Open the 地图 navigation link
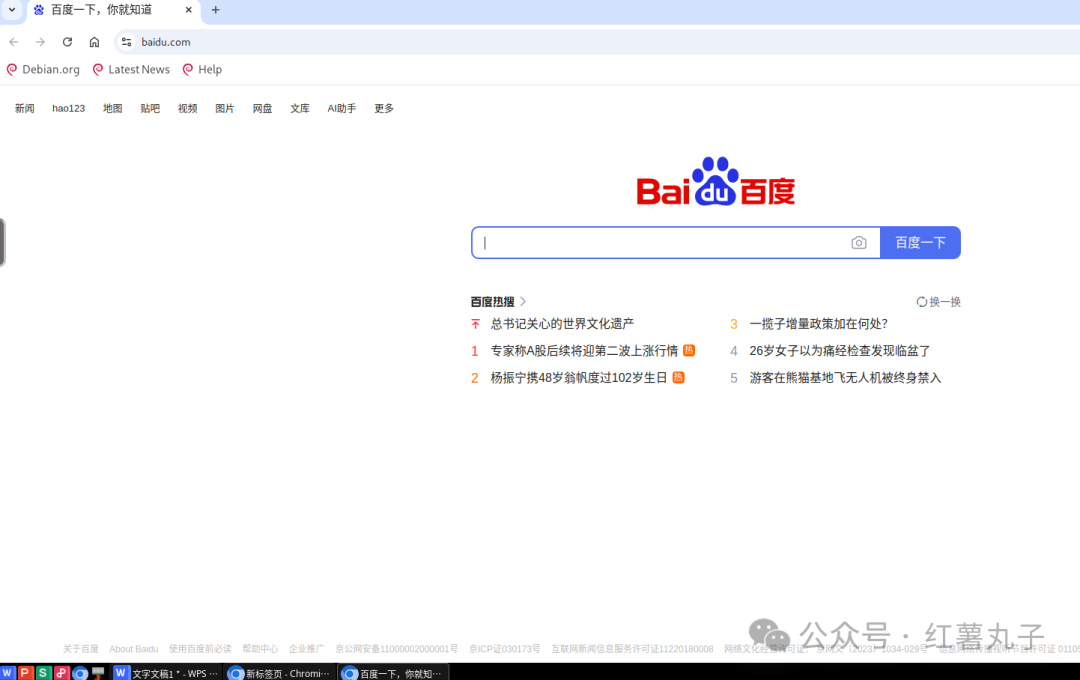Viewport: 1080px width, 680px height. pyautogui.click(x=113, y=108)
